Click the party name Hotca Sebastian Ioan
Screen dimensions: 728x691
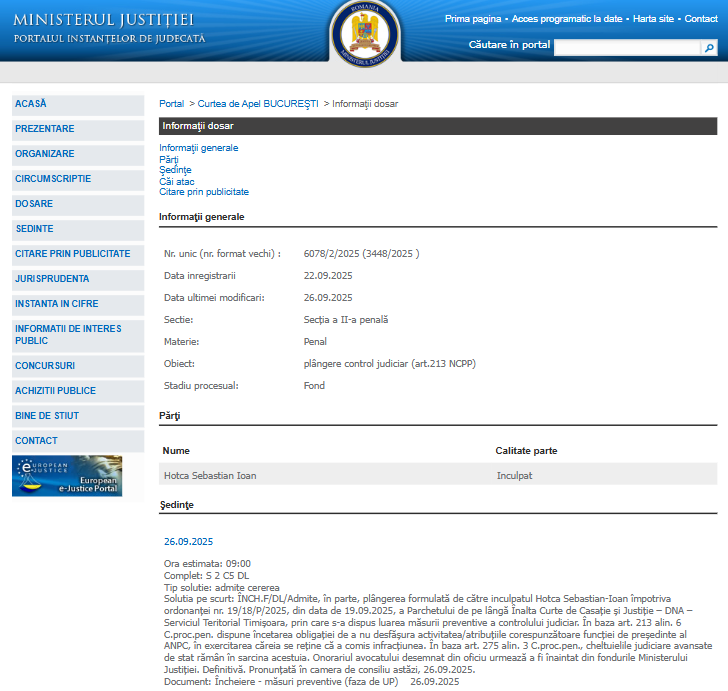[x=210, y=476]
